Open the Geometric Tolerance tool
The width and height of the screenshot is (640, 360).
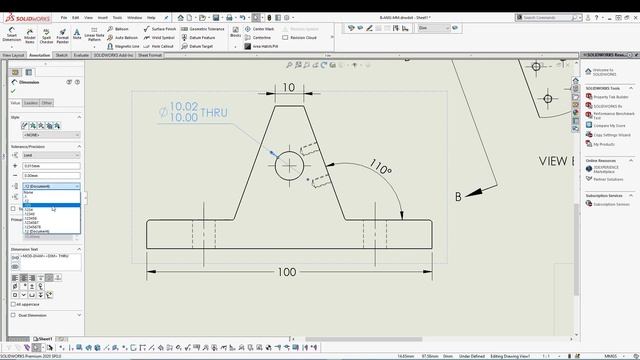tap(202, 29)
